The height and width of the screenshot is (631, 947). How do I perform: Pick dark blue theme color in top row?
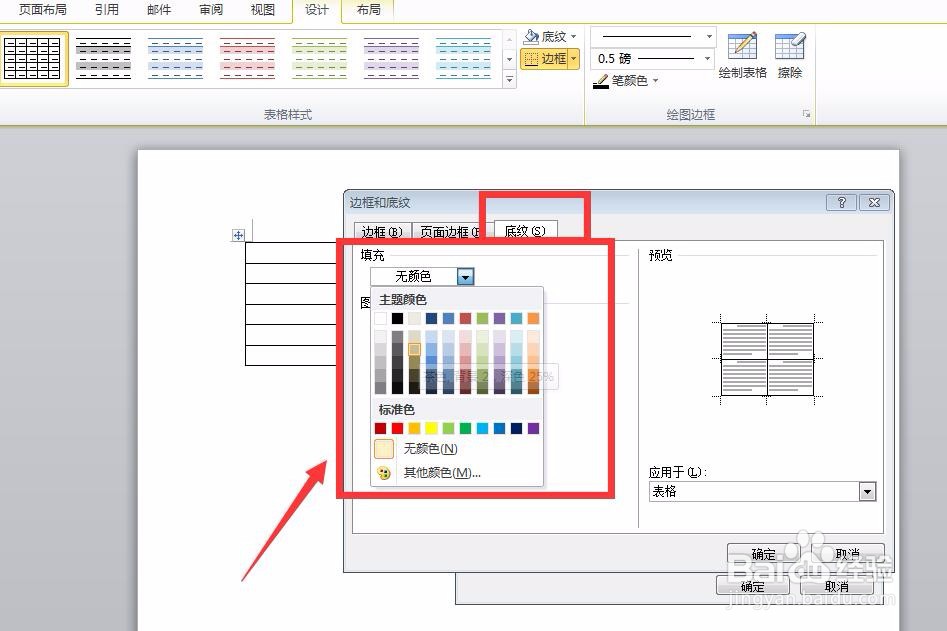[431, 318]
